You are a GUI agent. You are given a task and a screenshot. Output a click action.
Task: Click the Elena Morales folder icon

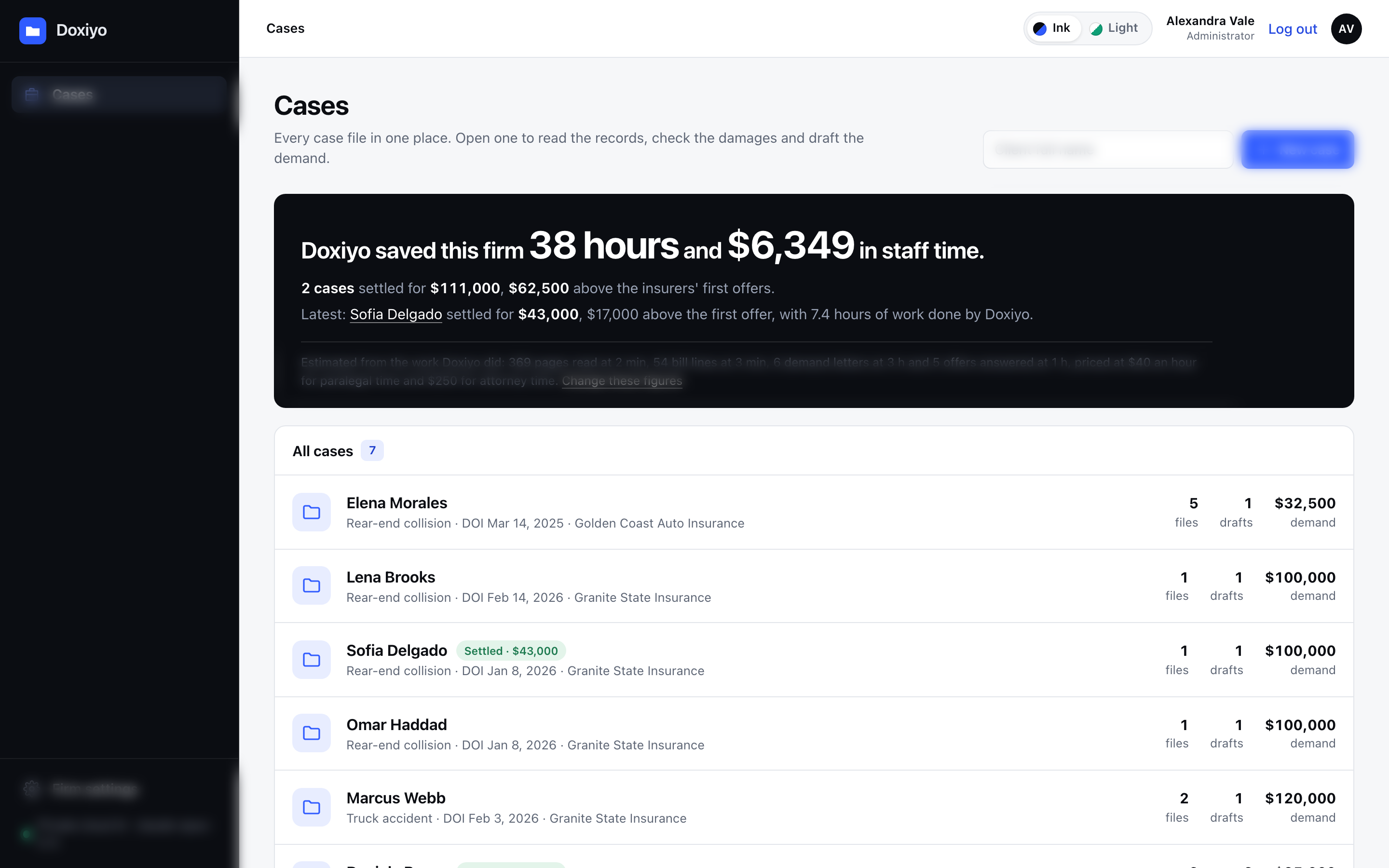(x=312, y=512)
